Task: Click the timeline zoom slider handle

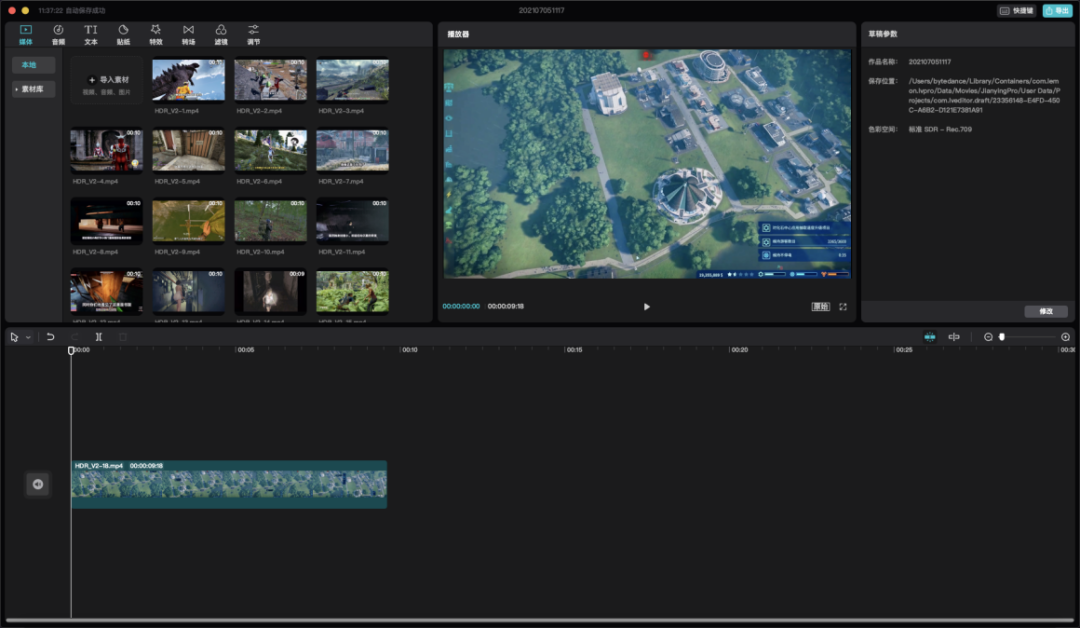Action: click(x=1001, y=337)
